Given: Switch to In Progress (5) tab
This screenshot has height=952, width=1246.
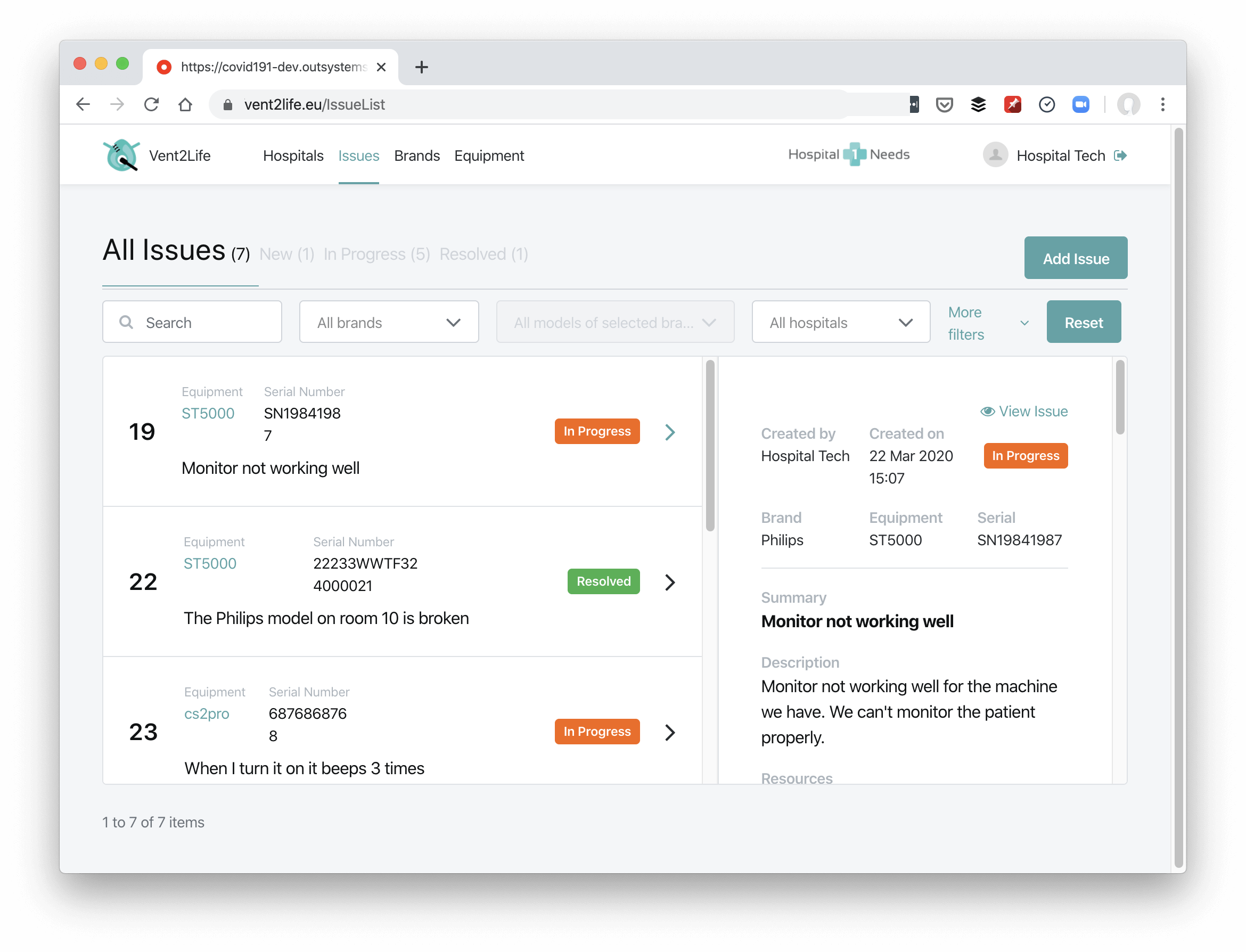Looking at the screenshot, I should pos(376,254).
